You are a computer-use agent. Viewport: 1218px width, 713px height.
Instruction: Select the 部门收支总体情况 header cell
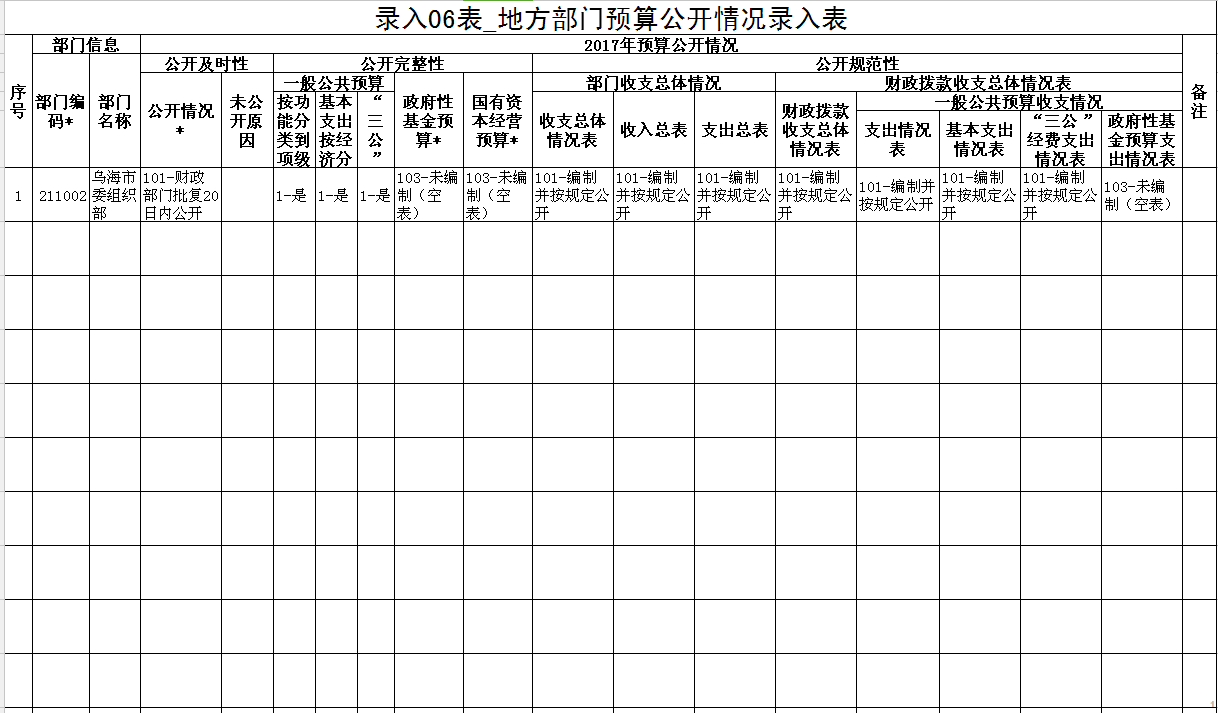click(654, 82)
